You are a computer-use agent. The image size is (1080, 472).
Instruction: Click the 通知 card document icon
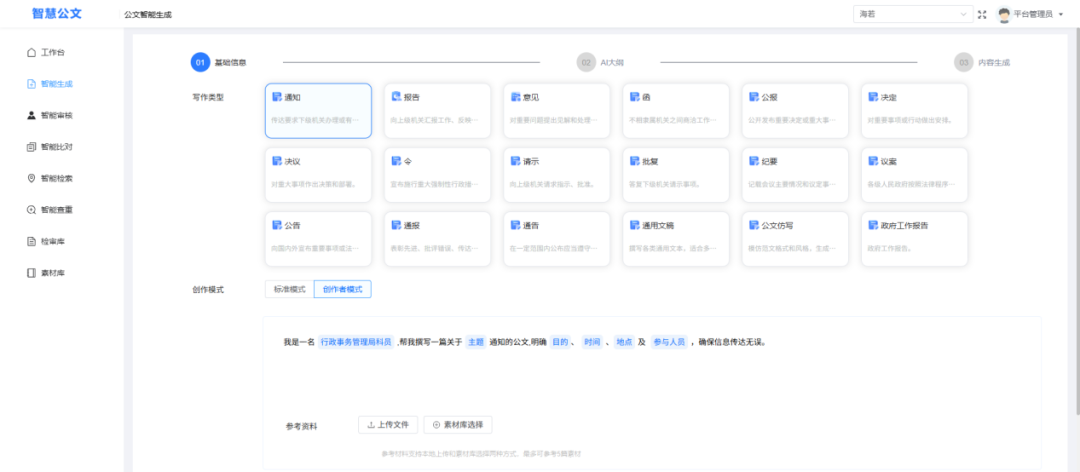(277, 97)
